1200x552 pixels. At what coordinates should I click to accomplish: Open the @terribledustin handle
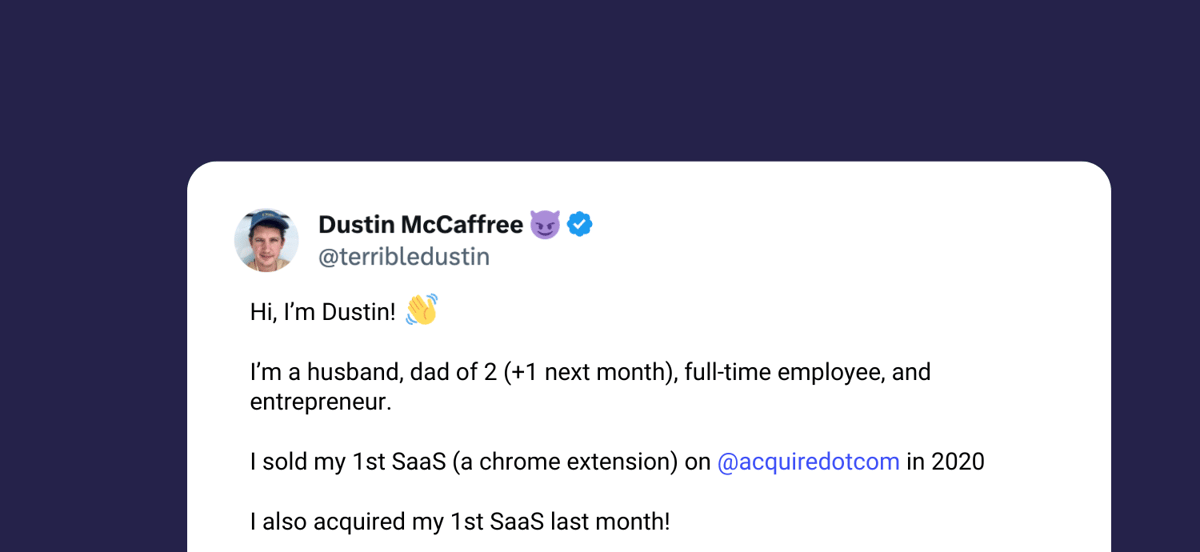click(x=404, y=257)
